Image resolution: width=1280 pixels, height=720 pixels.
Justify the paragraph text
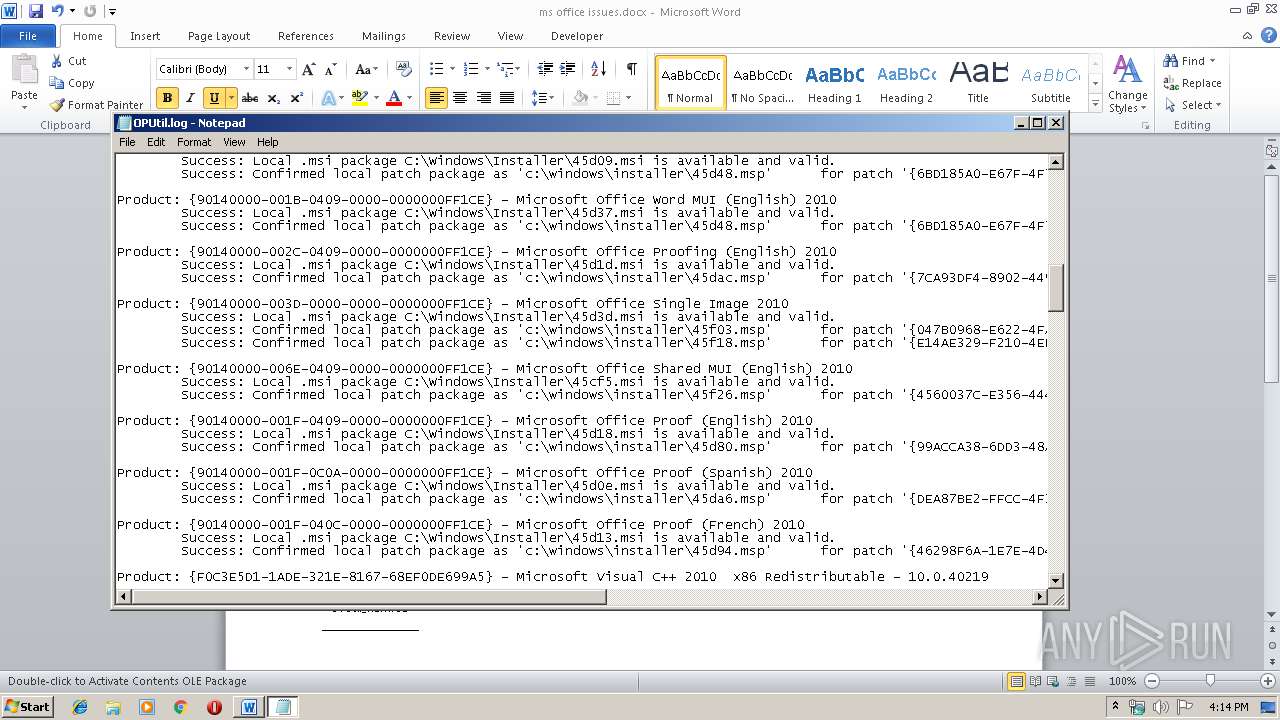[507, 98]
